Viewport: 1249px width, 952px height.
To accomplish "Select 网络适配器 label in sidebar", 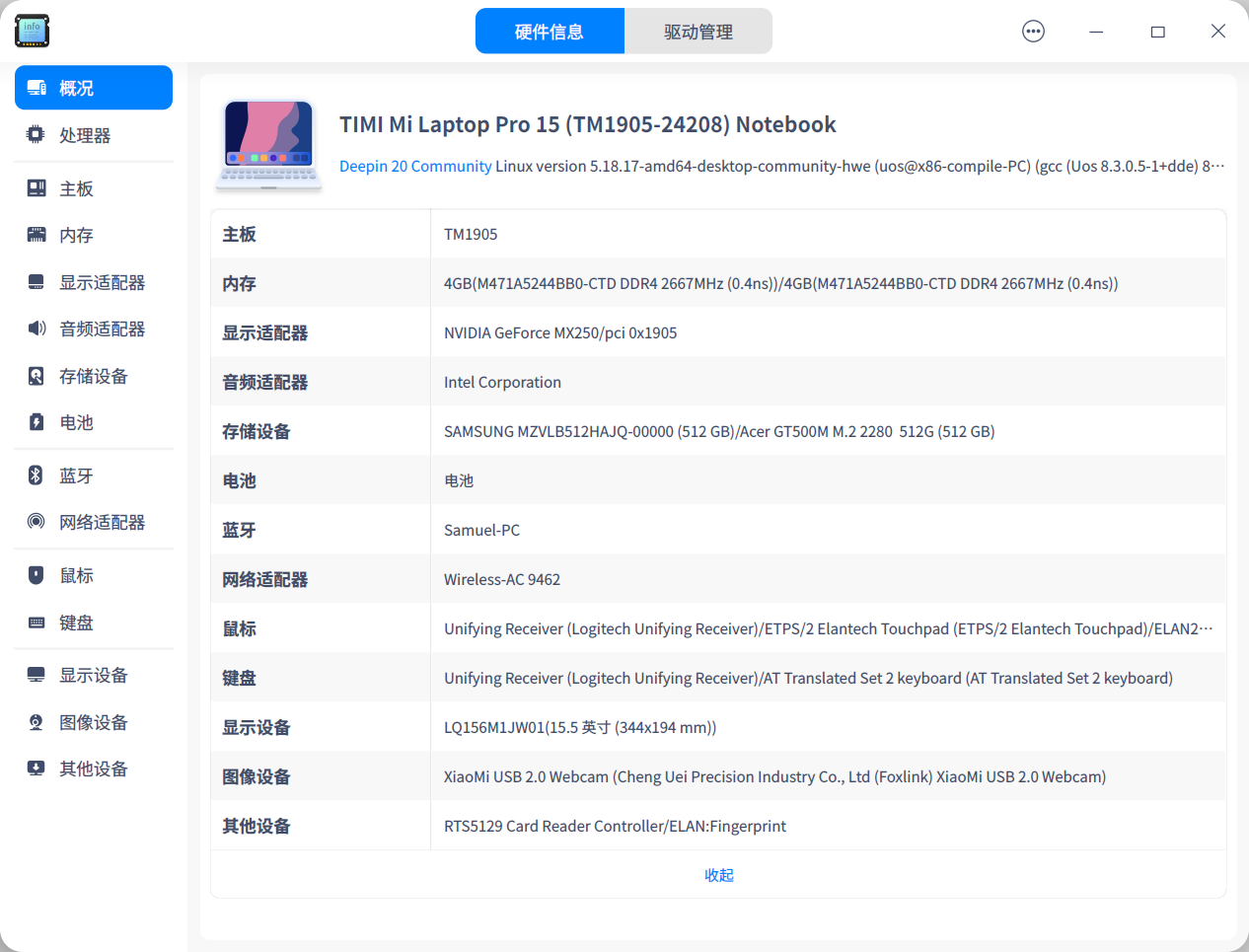I will [103, 522].
